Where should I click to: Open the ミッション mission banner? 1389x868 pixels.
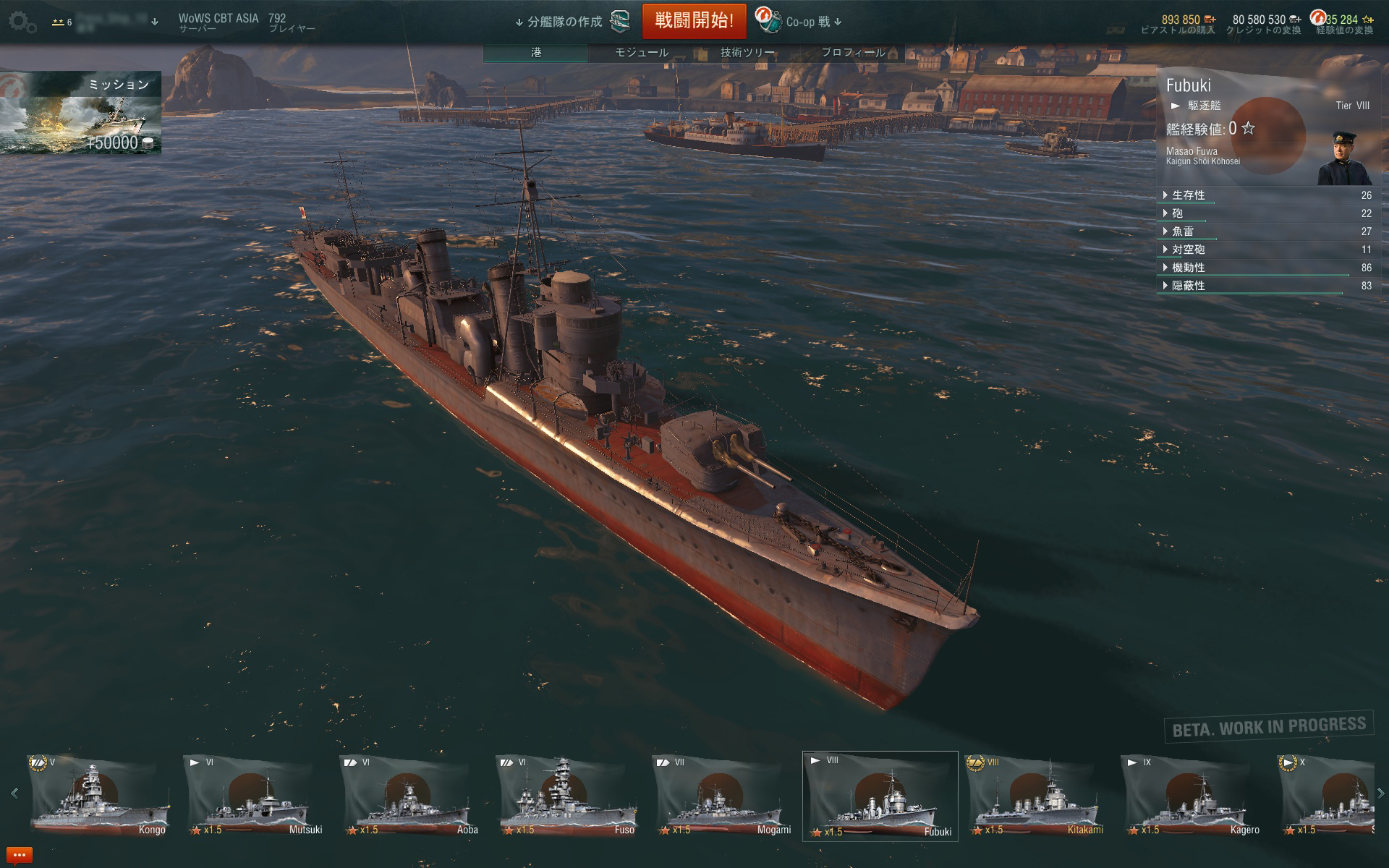81,113
